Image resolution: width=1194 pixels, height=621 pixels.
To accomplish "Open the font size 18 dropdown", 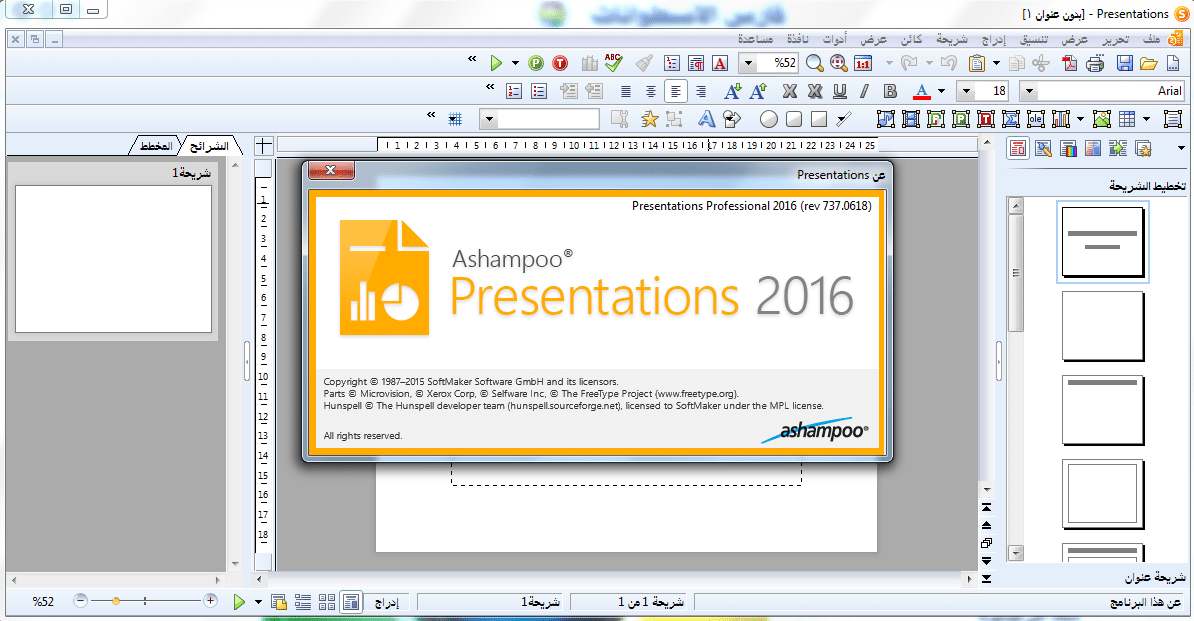I will (x=966, y=91).
